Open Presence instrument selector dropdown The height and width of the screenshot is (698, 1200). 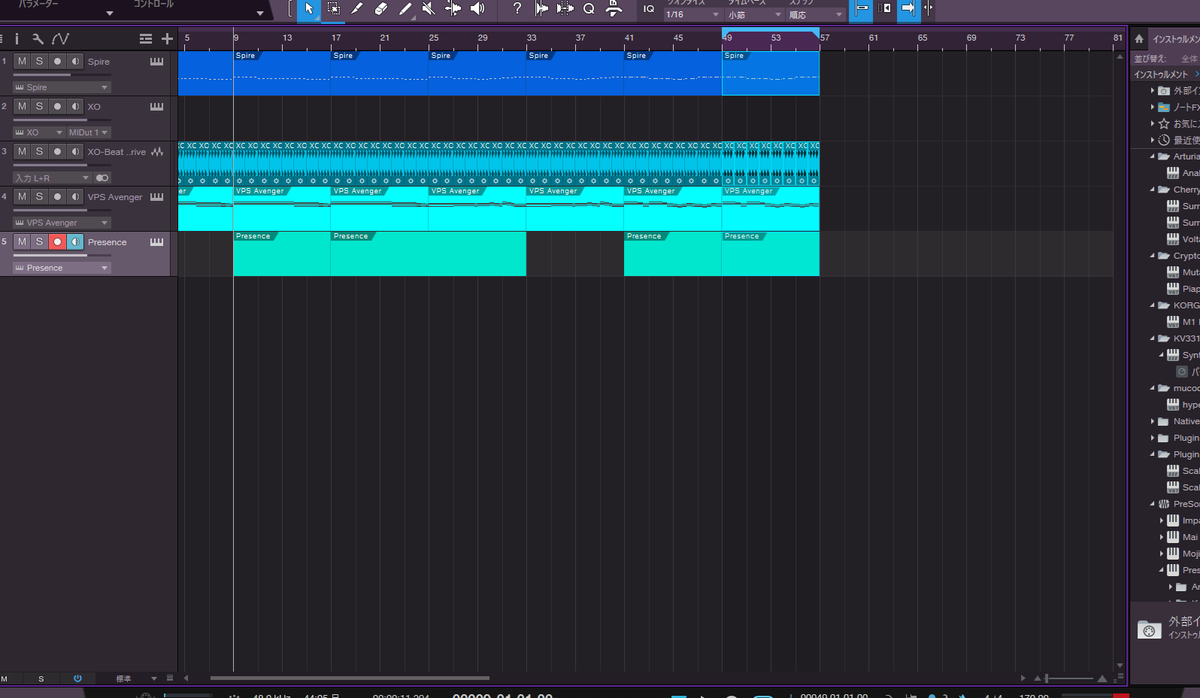(61, 267)
